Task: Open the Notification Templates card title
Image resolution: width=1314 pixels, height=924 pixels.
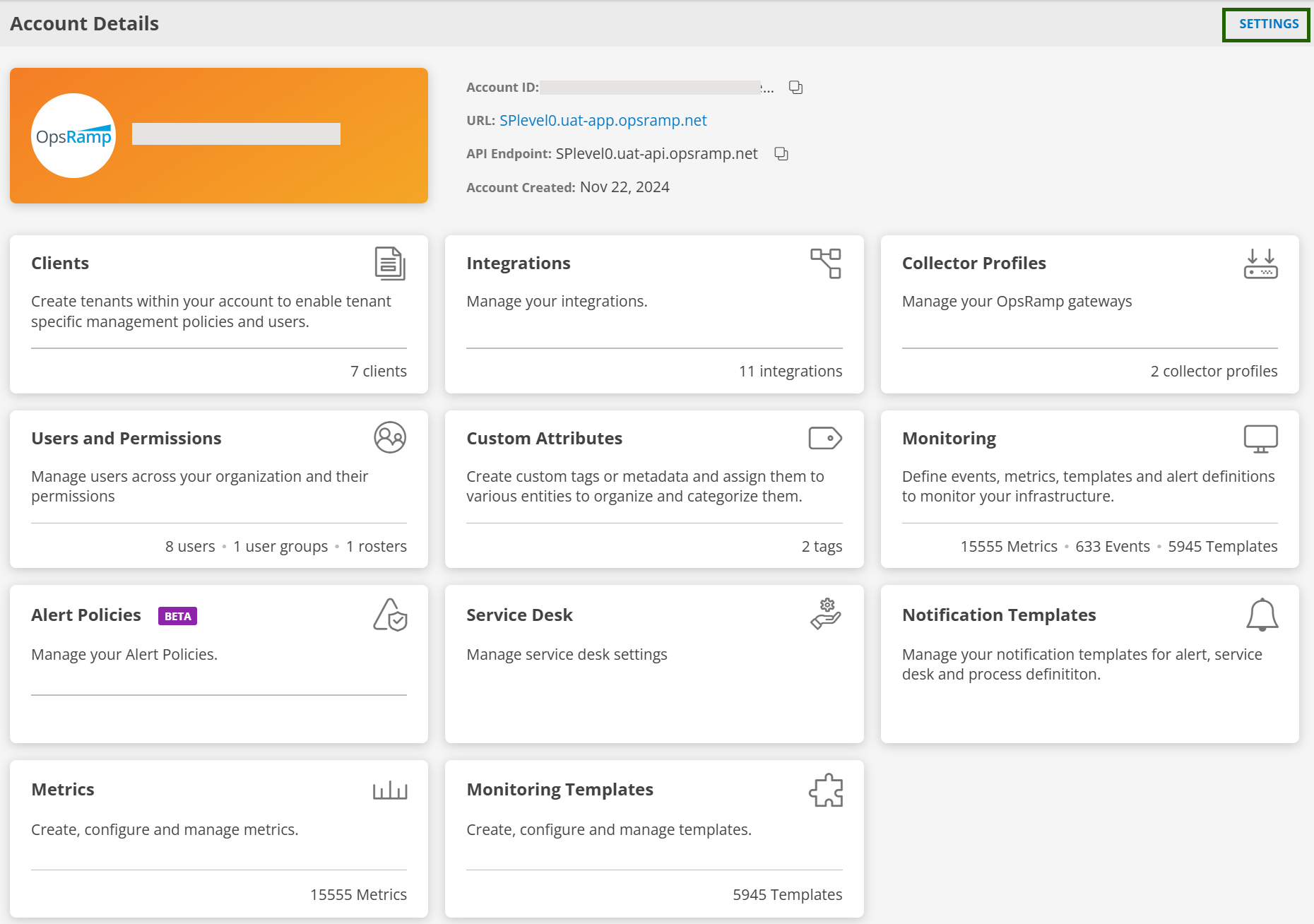Action: pos(999,615)
